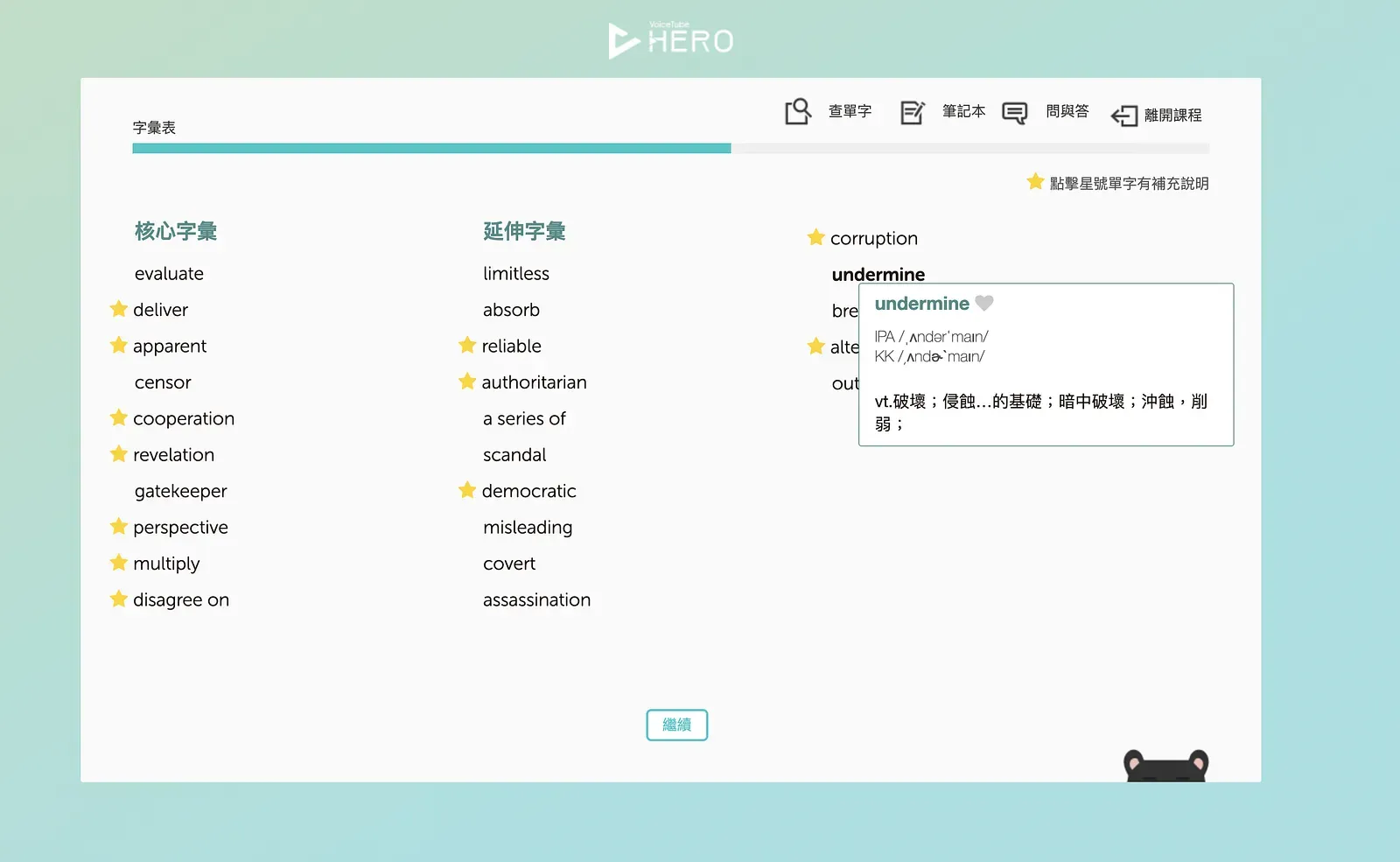Select the word evaluate
The width and height of the screenshot is (1400, 862).
click(x=169, y=274)
